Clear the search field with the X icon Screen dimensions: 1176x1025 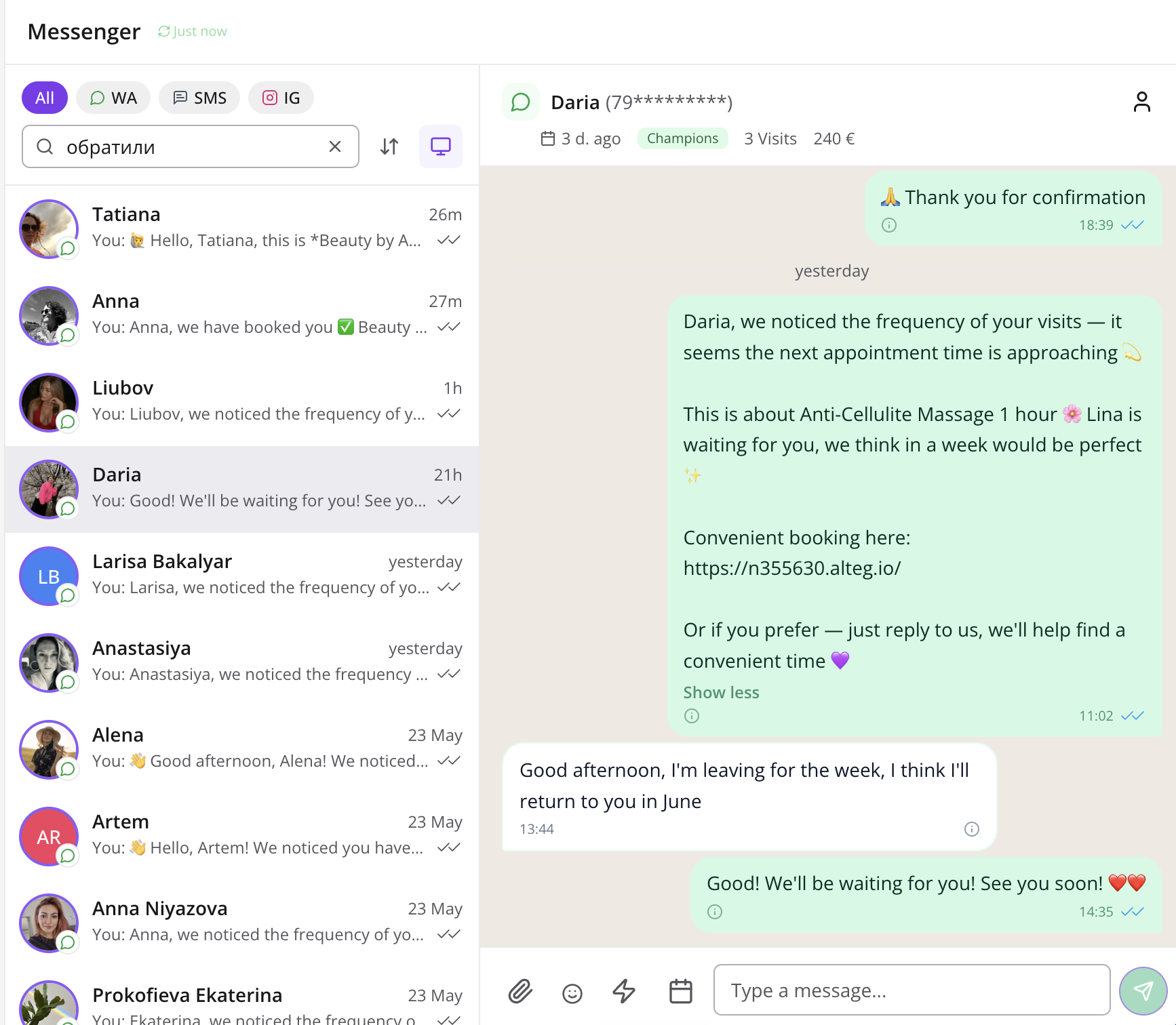click(x=335, y=146)
